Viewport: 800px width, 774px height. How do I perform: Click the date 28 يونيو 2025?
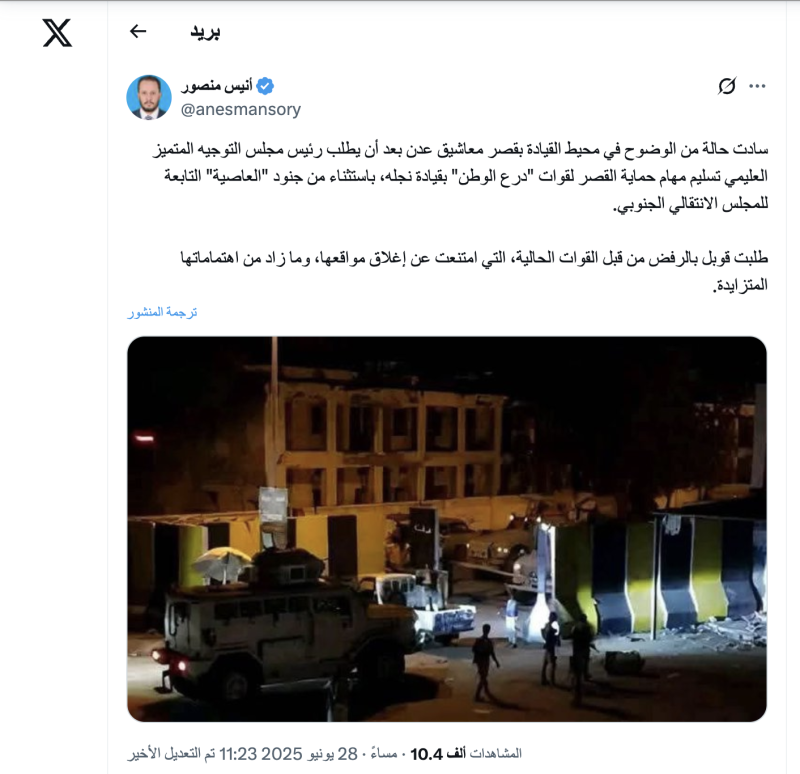309,754
